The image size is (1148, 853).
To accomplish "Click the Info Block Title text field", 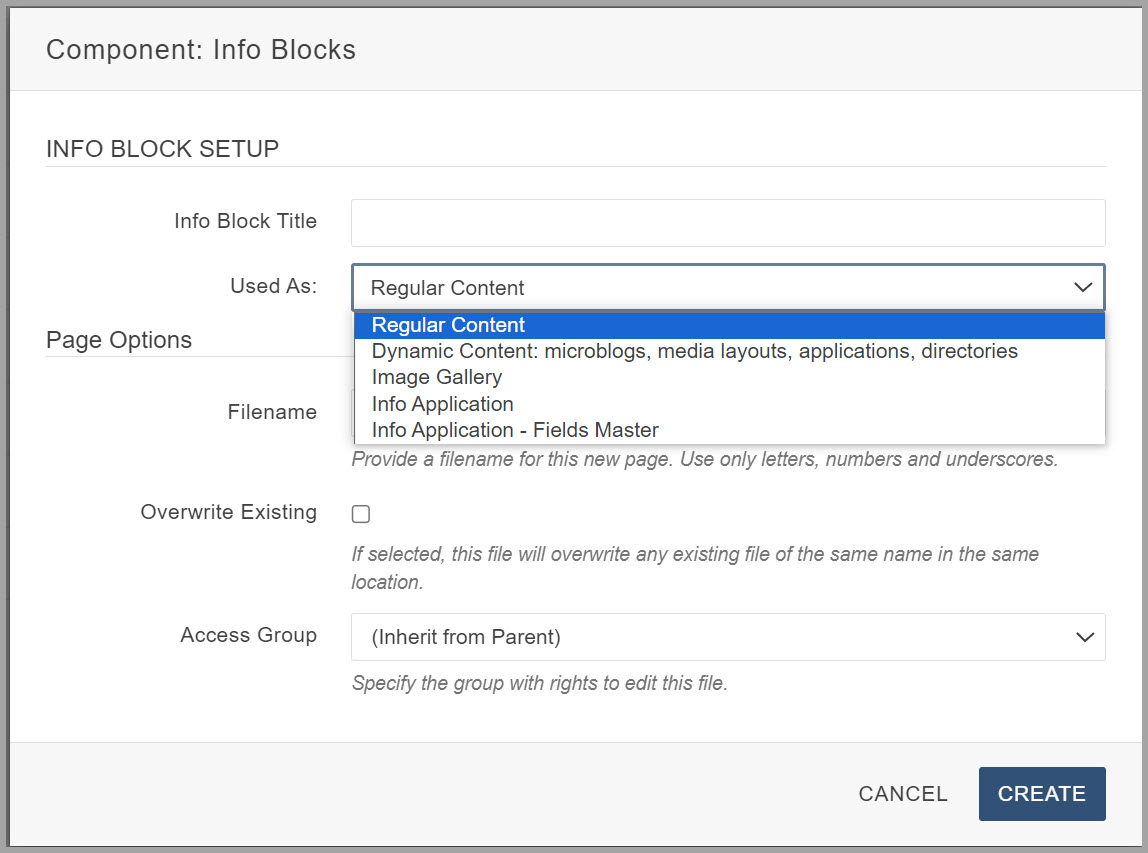I will coord(727,223).
